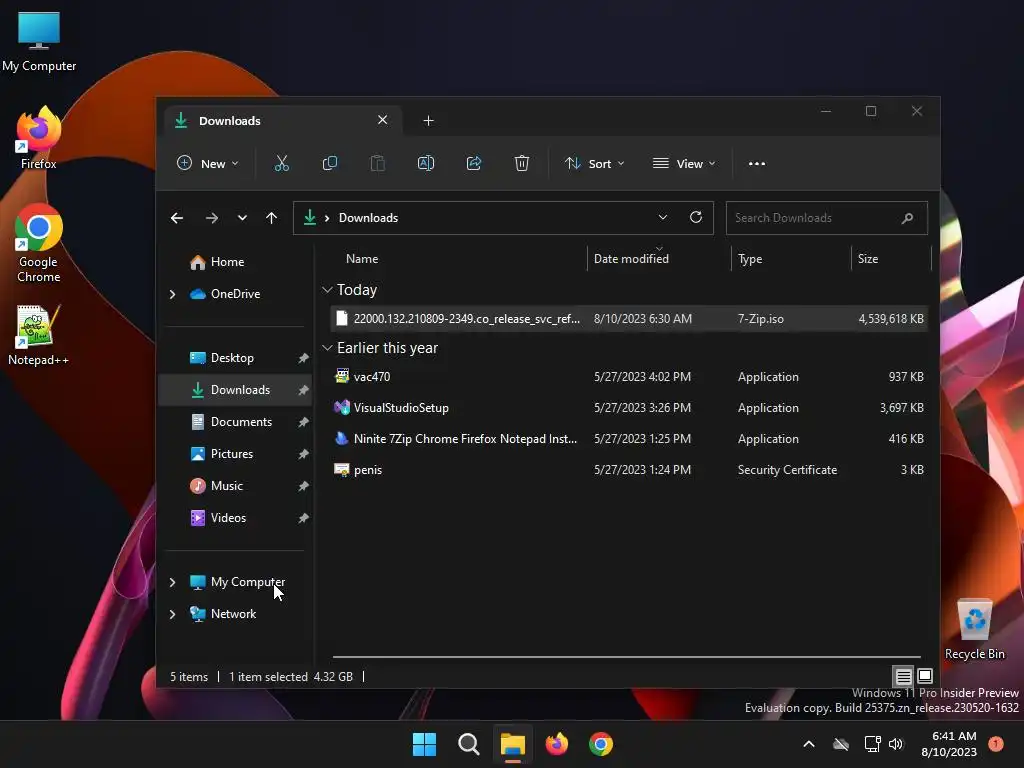Open the Recycle Bin desktop icon

click(974, 629)
